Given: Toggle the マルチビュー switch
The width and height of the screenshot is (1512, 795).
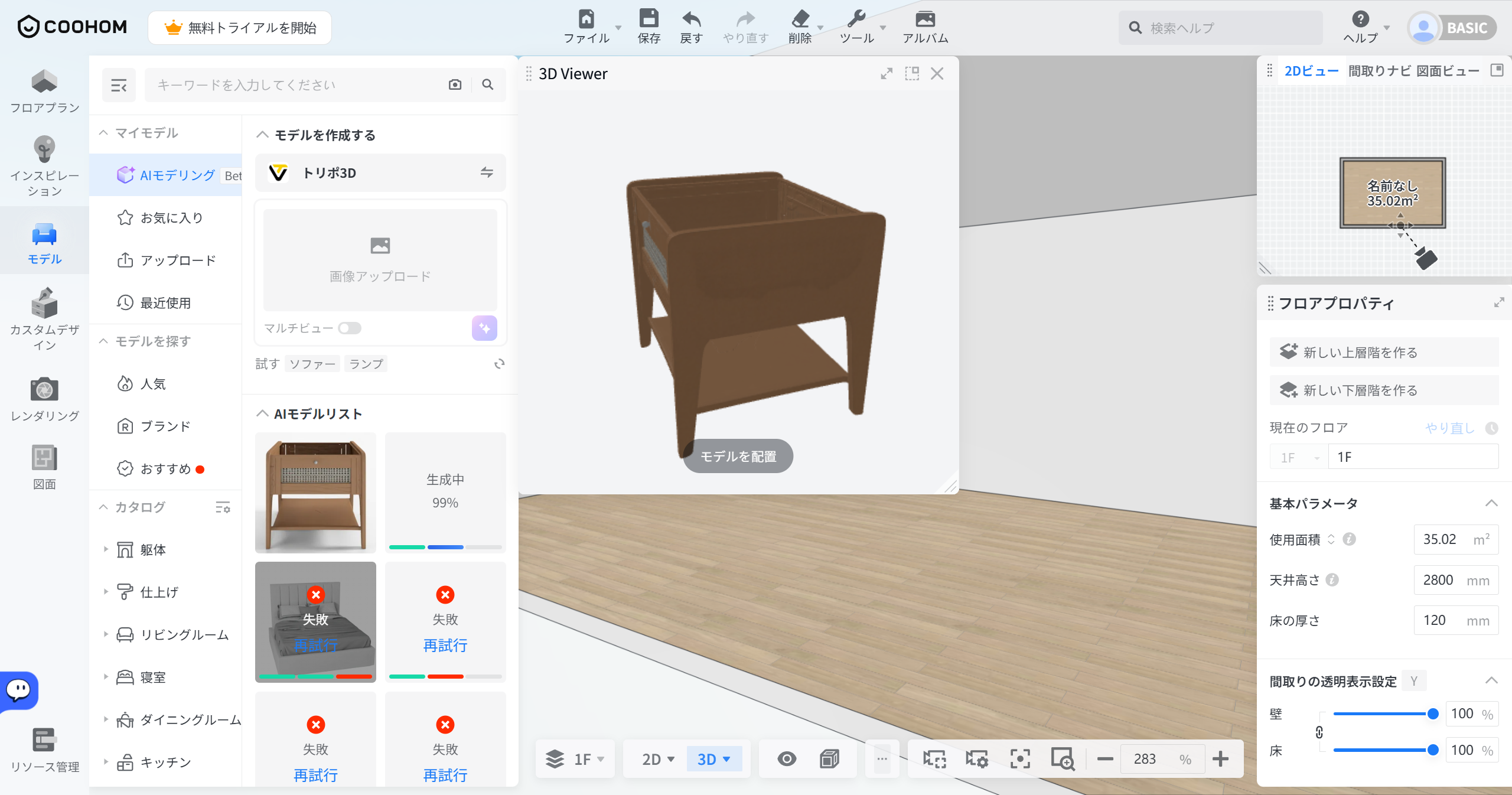Looking at the screenshot, I should pyautogui.click(x=350, y=328).
